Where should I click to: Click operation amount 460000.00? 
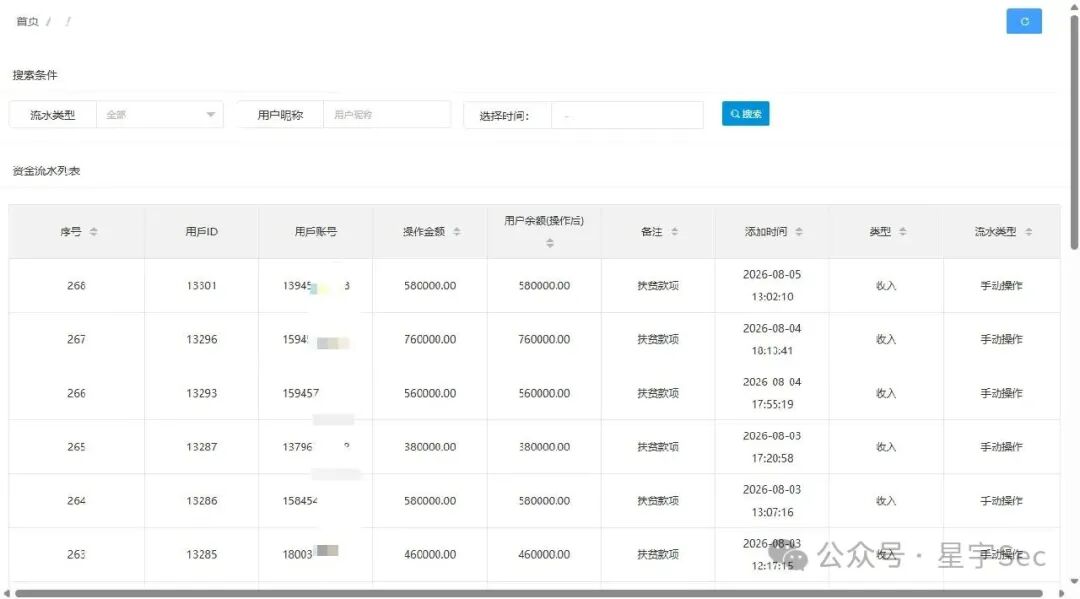[x=430, y=554]
